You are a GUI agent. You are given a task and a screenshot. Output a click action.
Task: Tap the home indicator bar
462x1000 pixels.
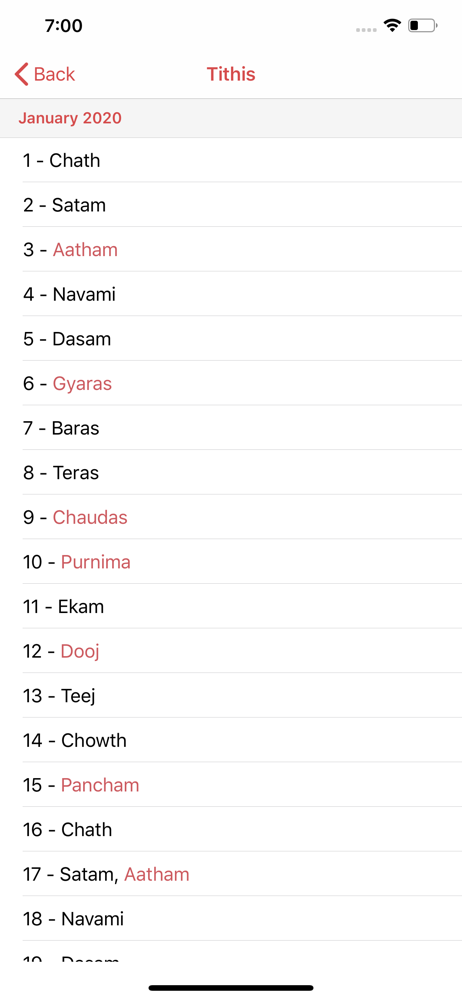[231, 988]
